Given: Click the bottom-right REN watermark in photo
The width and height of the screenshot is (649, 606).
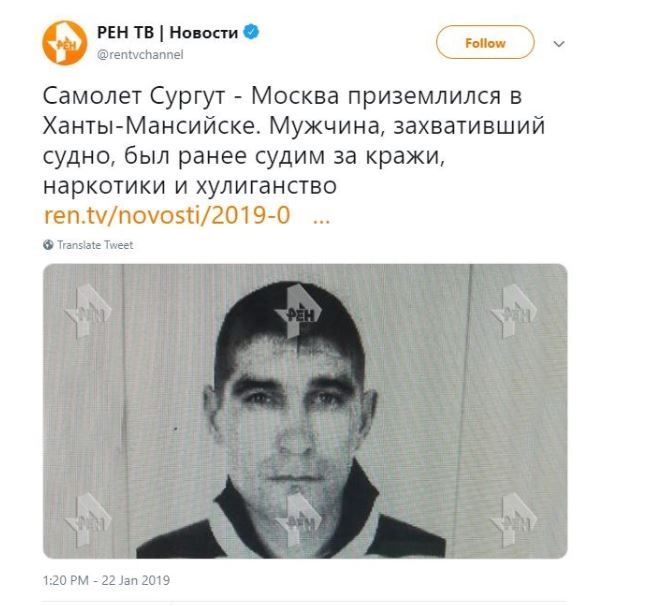Looking at the screenshot, I should click(x=513, y=519).
